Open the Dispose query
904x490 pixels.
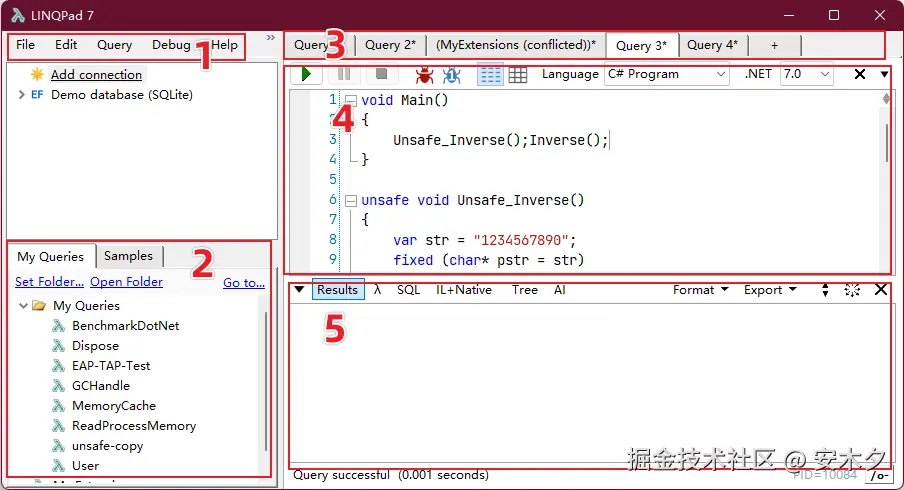pyautogui.click(x=95, y=346)
